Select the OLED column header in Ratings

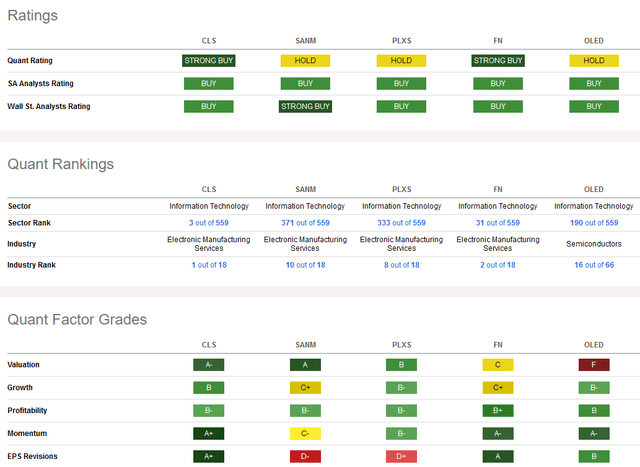pyautogui.click(x=594, y=40)
